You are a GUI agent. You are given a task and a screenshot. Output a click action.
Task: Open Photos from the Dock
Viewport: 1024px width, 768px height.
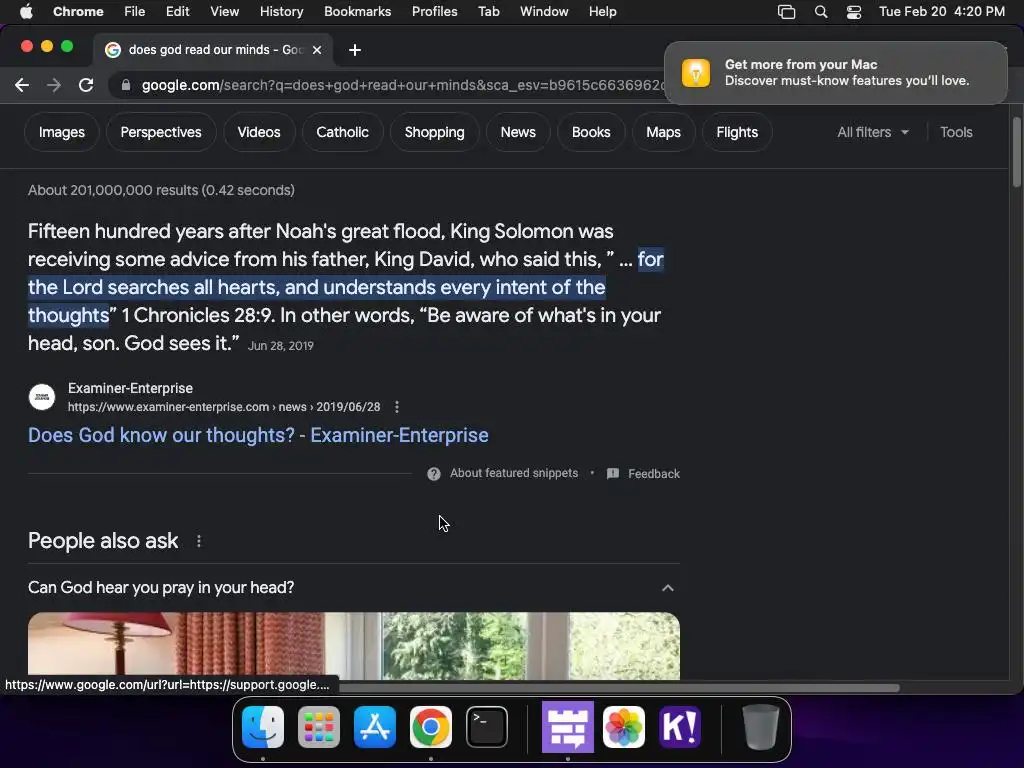tap(624, 727)
